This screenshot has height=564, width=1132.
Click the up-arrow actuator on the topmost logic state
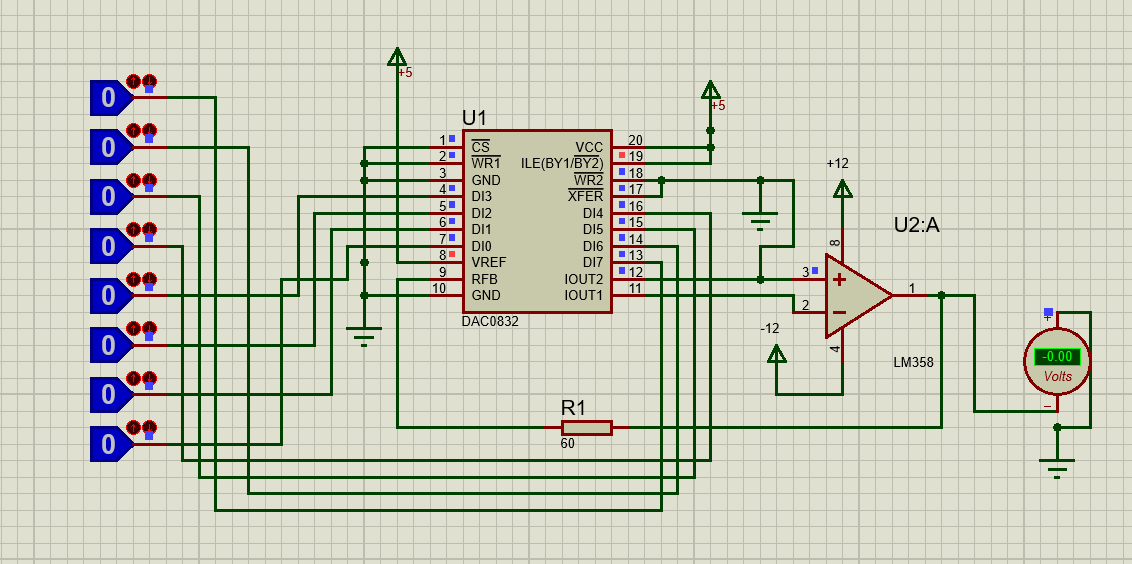(x=133, y=81)
